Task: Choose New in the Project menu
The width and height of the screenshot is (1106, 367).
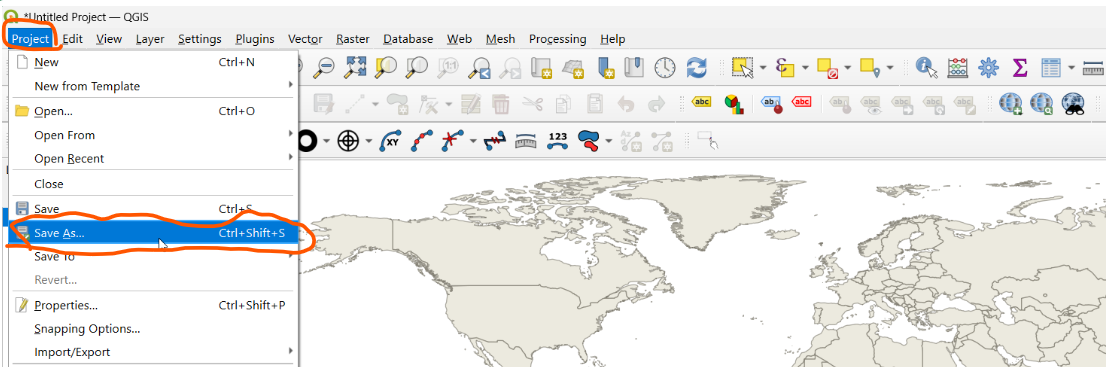Action: [153, 62]
